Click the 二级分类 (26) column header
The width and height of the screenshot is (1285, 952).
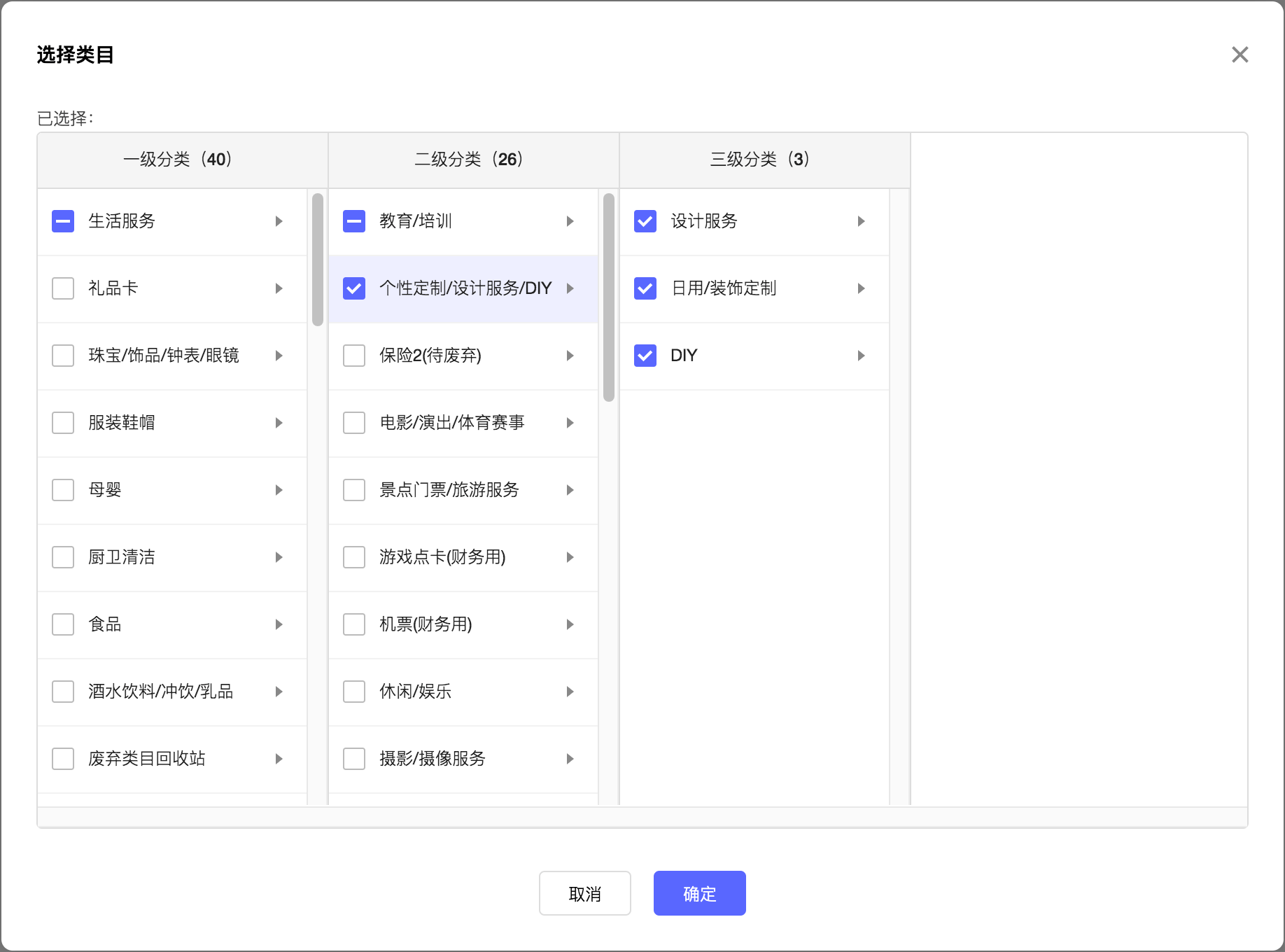pos(474,160)
